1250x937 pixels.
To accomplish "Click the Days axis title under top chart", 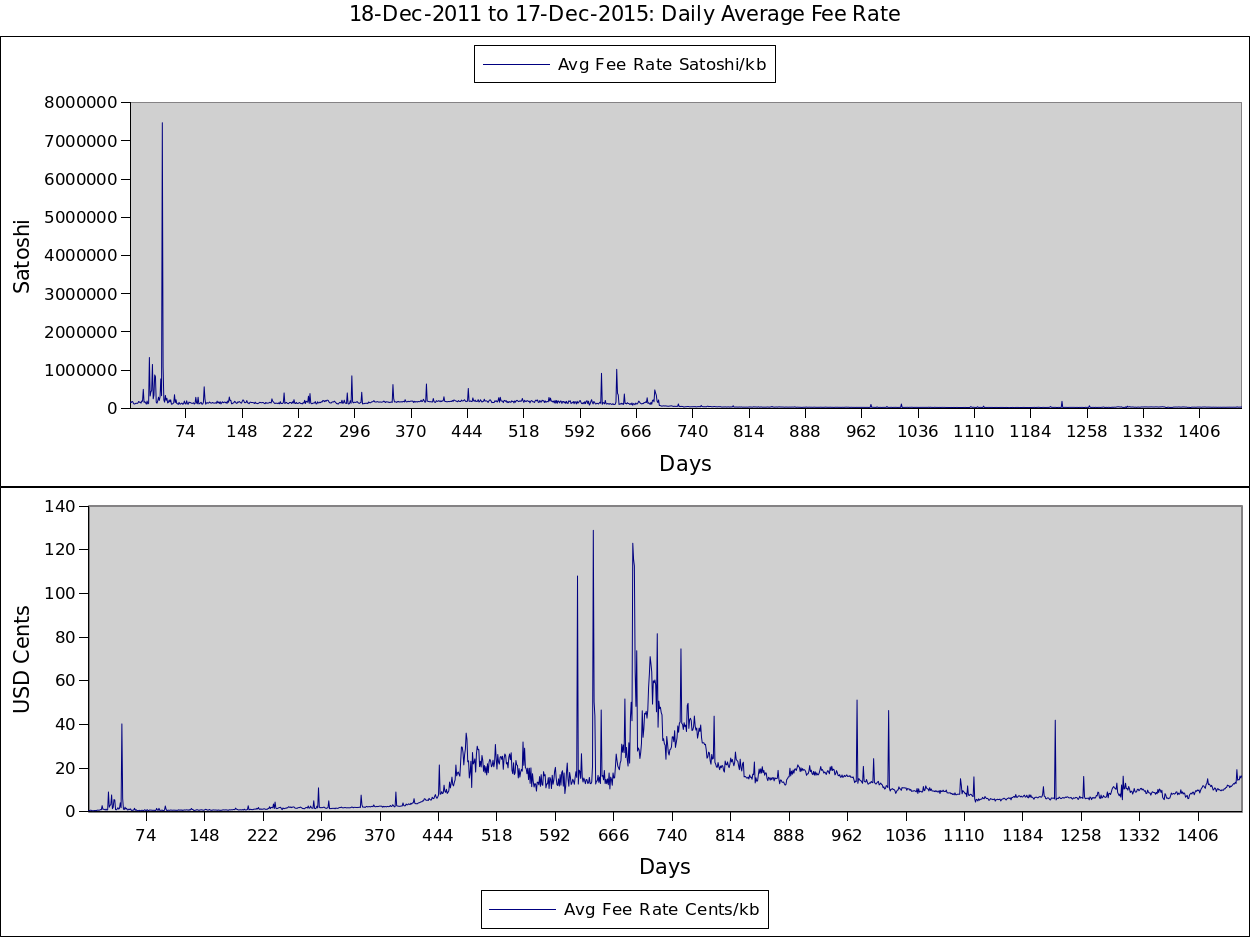I will click(685, 464).
